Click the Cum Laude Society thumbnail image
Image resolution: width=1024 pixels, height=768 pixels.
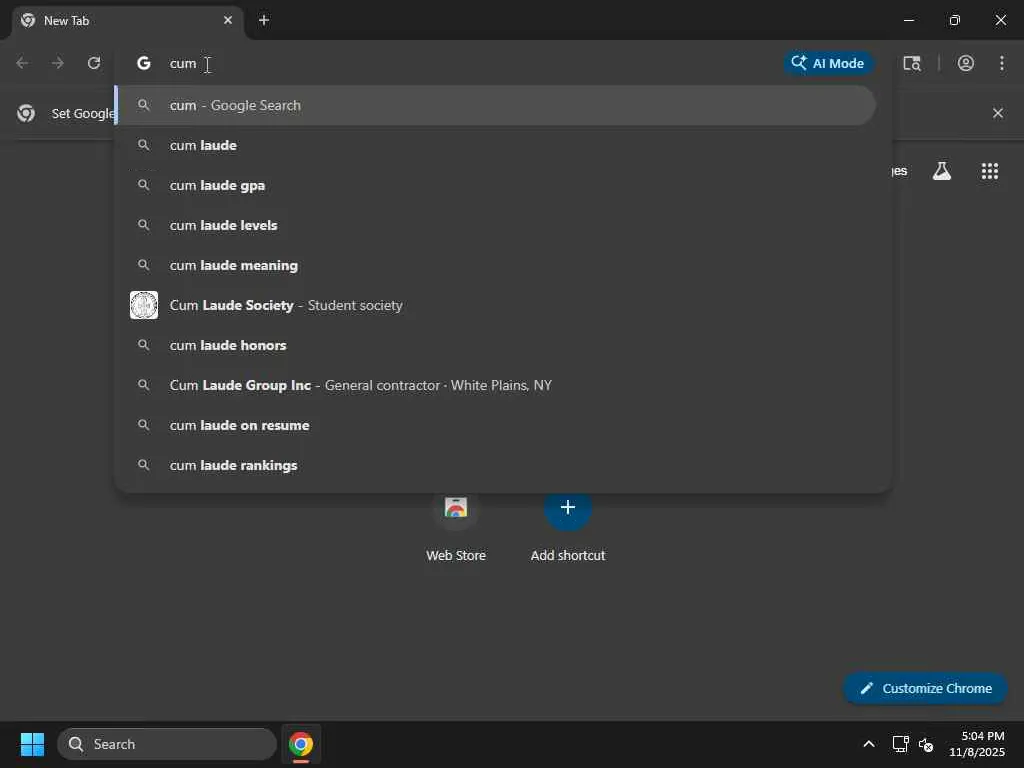click(x=144, y=305)
